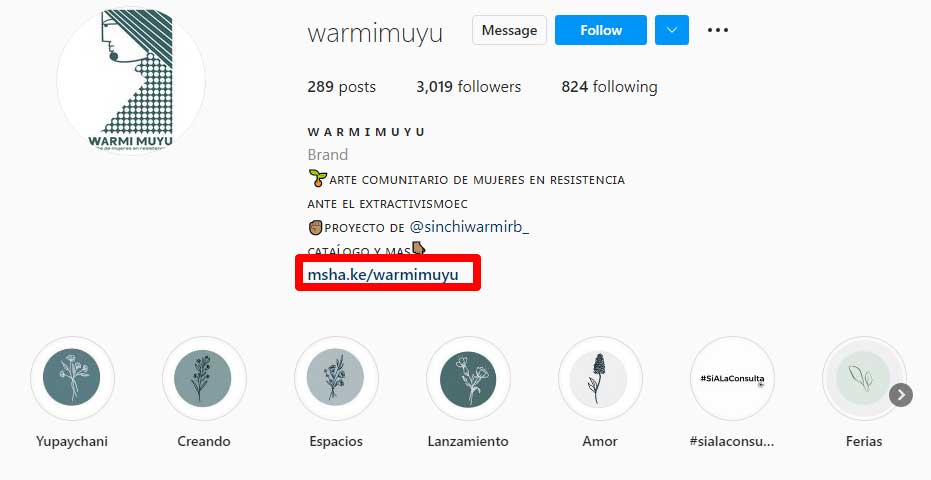Image resolution: width=931 pixels, height=480 pixels.
Task: Open the three-dot options menu
Action: point(717,30)
